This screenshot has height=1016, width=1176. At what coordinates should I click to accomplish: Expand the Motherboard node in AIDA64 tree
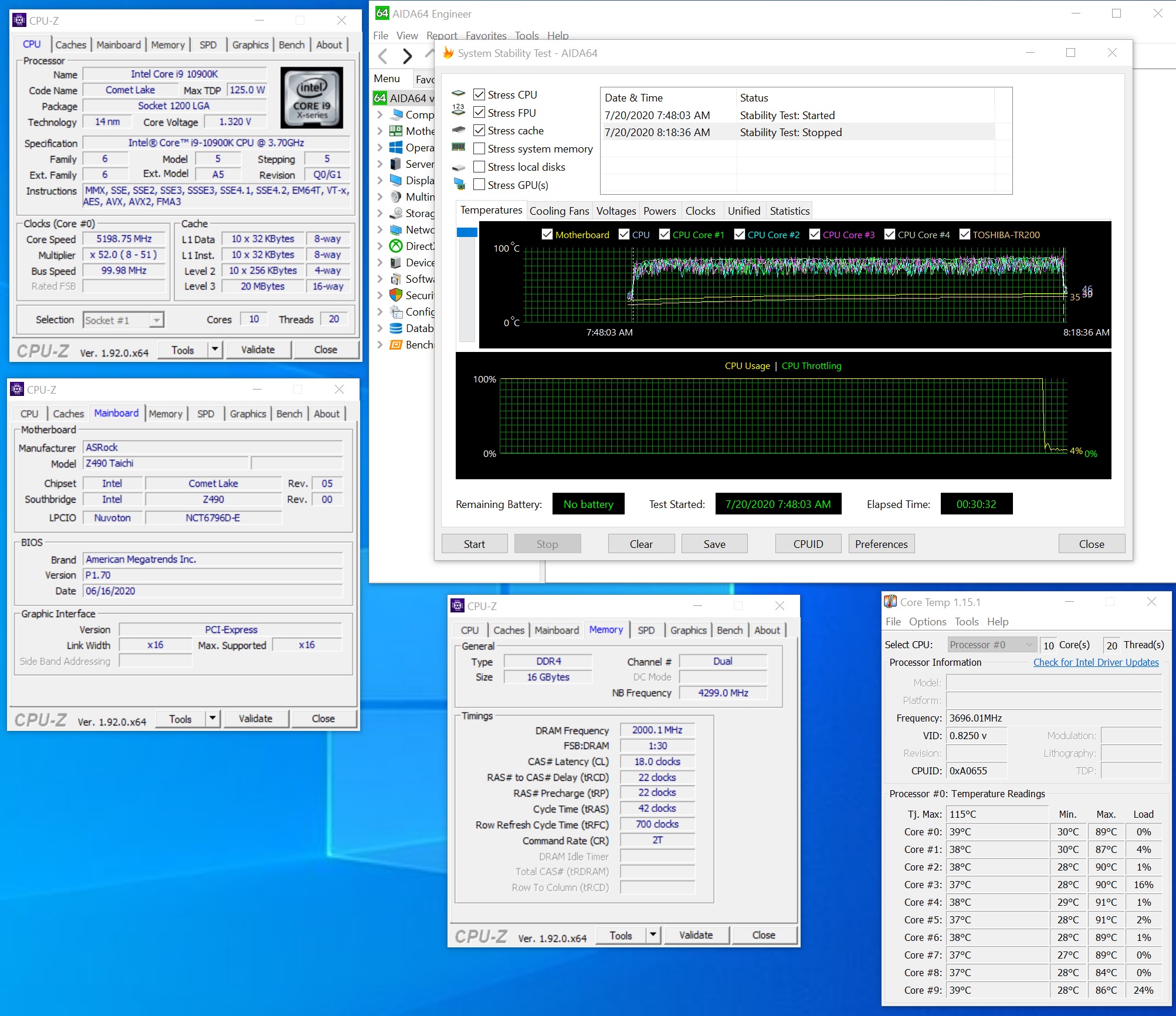point(380,131)
